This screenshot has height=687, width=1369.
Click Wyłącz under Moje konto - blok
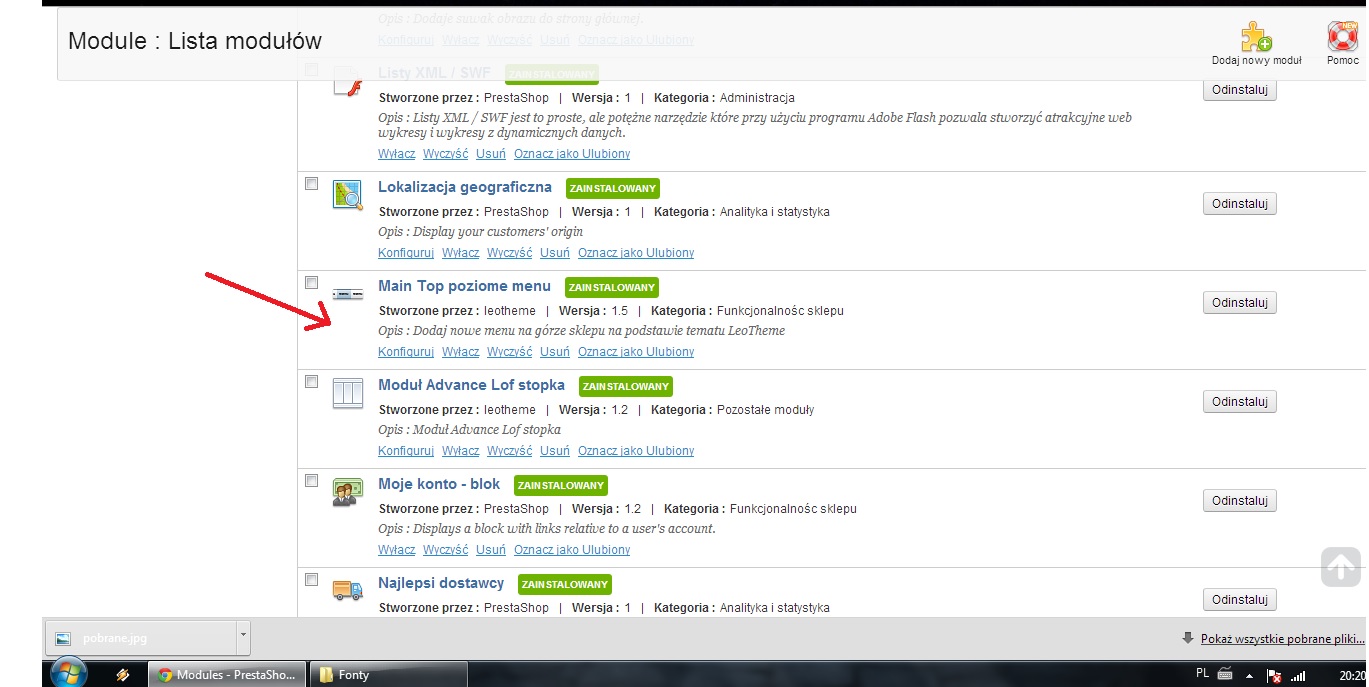tap(397, 550)
